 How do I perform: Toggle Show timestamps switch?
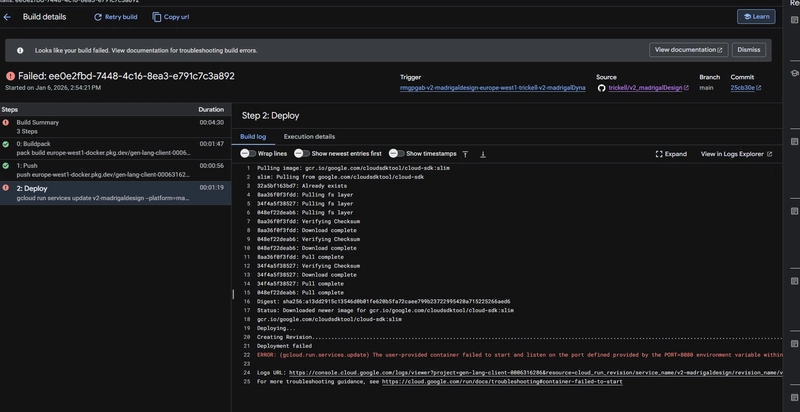(397, 154)
